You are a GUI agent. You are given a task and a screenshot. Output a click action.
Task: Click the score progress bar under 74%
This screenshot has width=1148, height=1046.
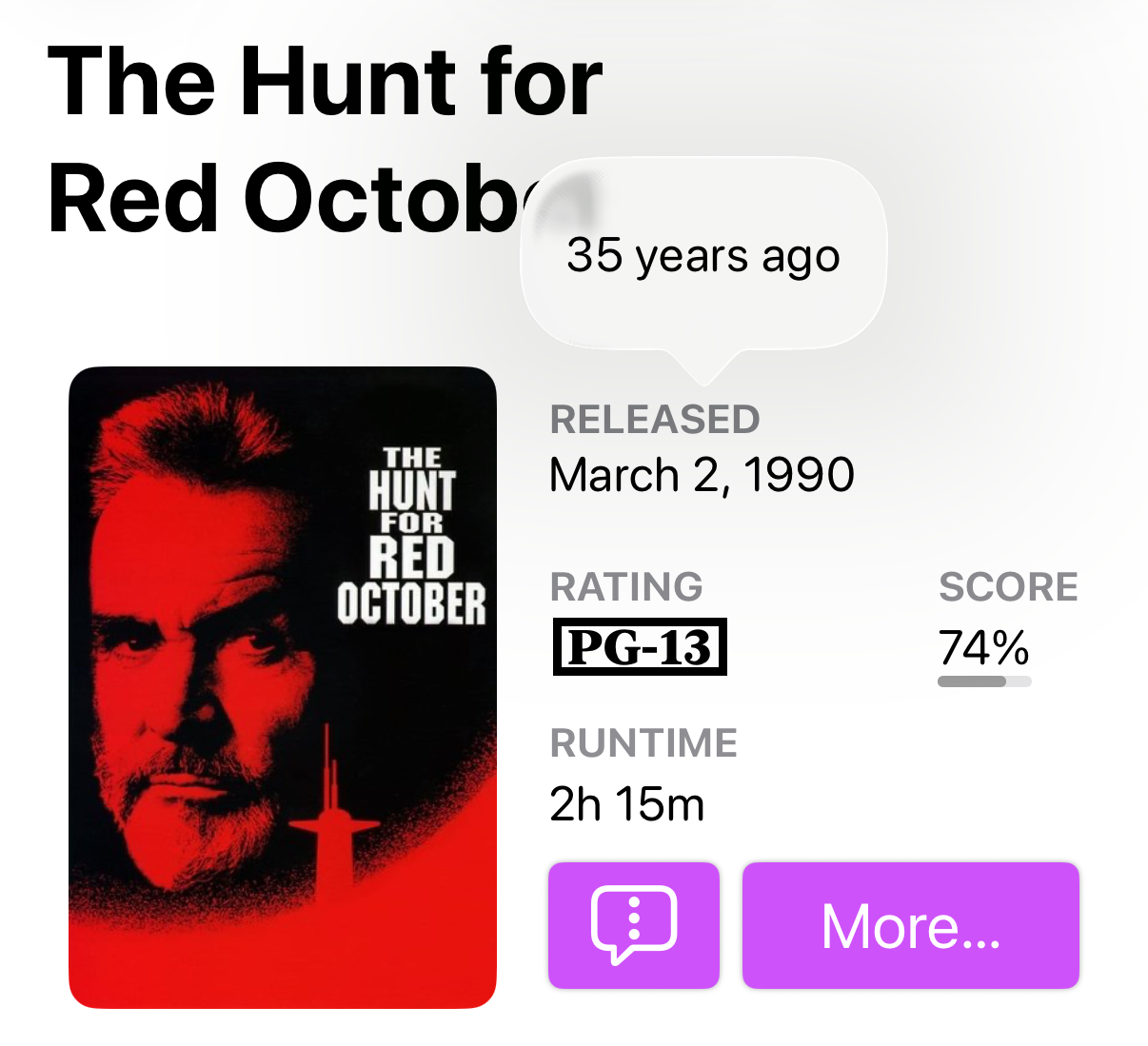point(982,681)
